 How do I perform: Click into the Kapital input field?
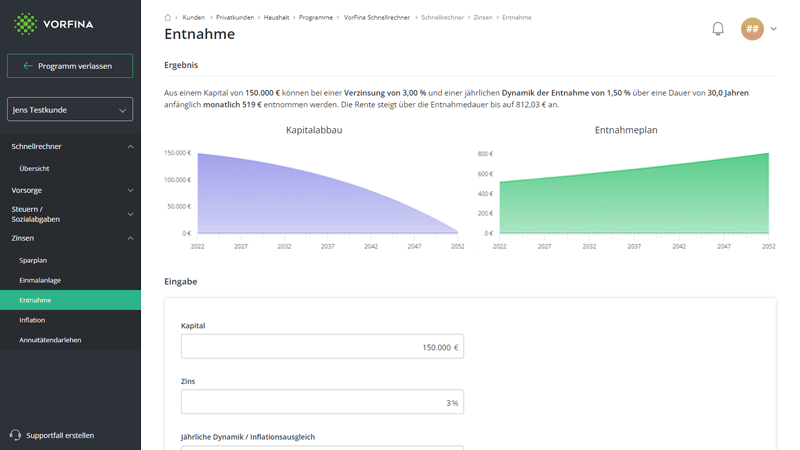tap(322, 346)
